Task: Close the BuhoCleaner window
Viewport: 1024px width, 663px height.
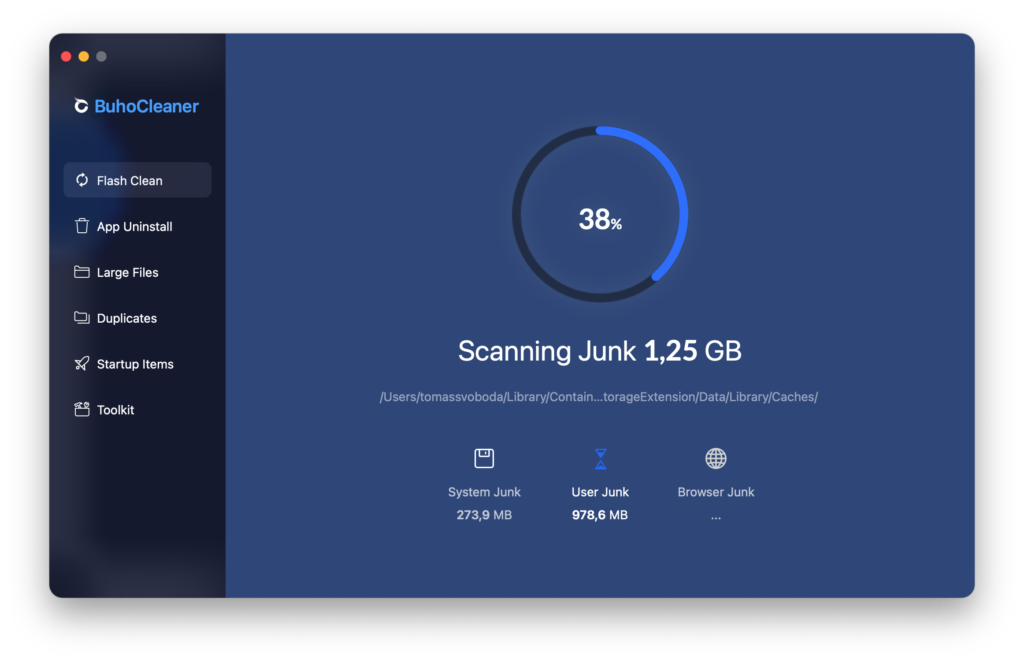Action: point(66,56)
